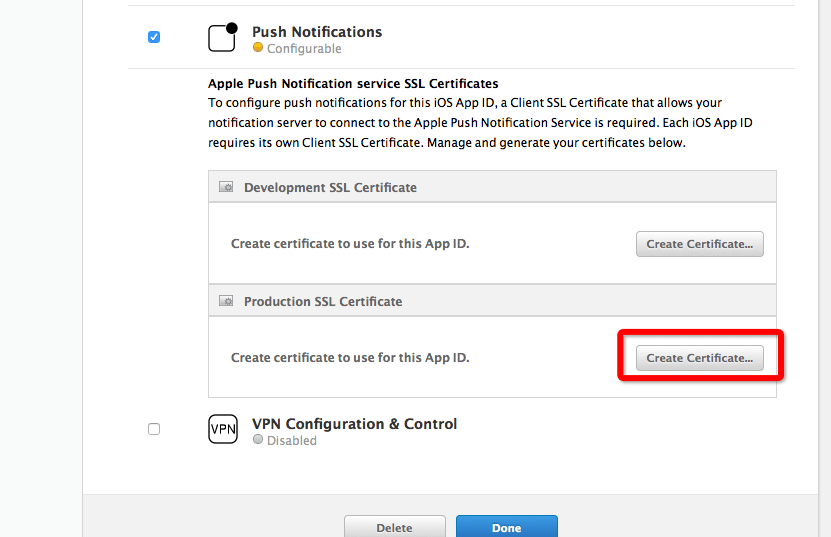
Task: Create a Development SSL certificate
Action: [699, 244]
